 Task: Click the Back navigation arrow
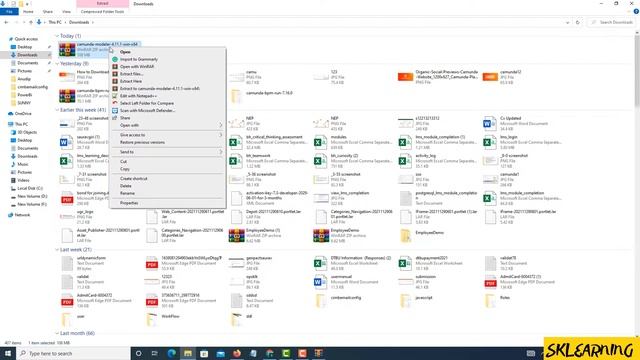6,22
